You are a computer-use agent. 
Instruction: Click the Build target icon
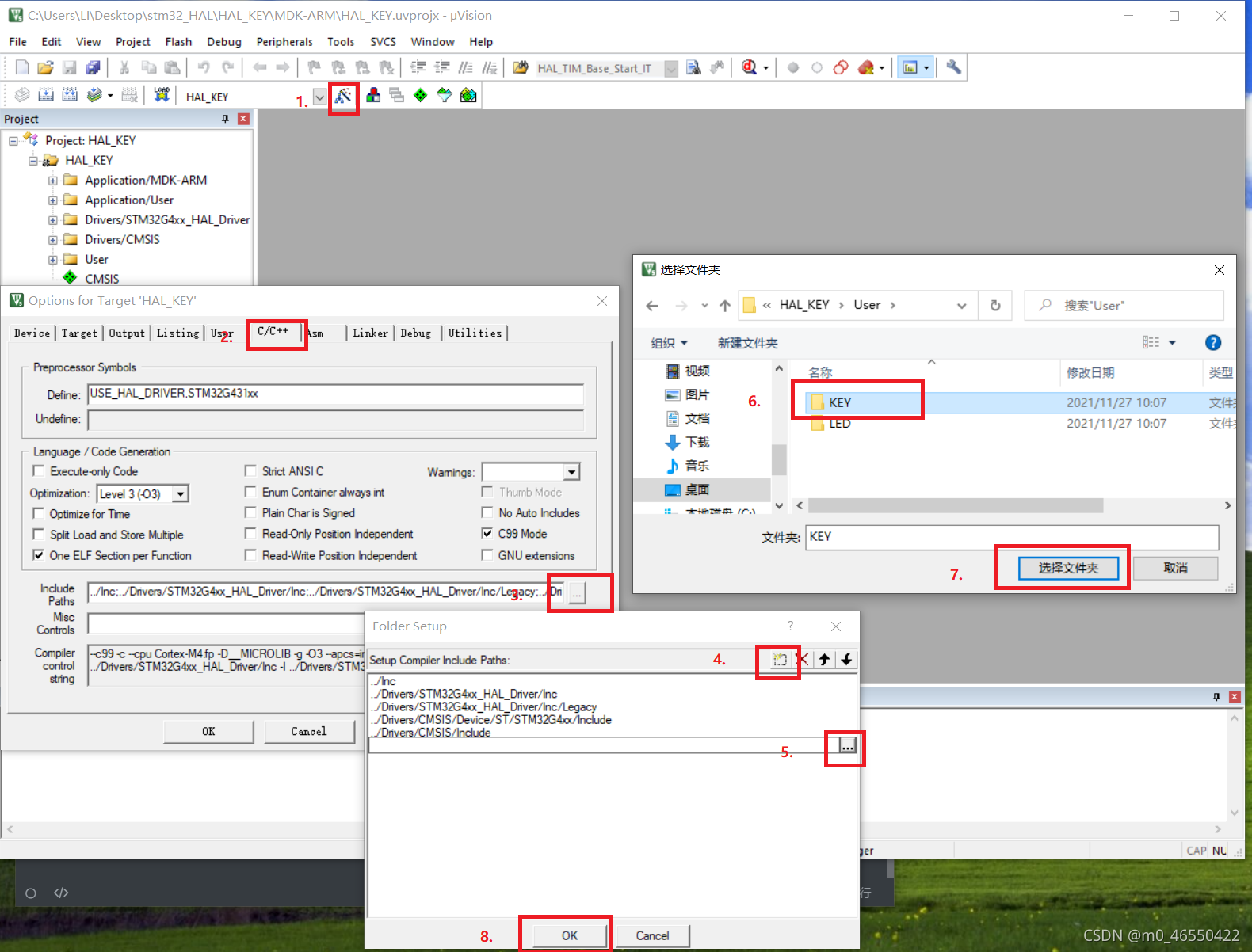(x=46, y=96)
